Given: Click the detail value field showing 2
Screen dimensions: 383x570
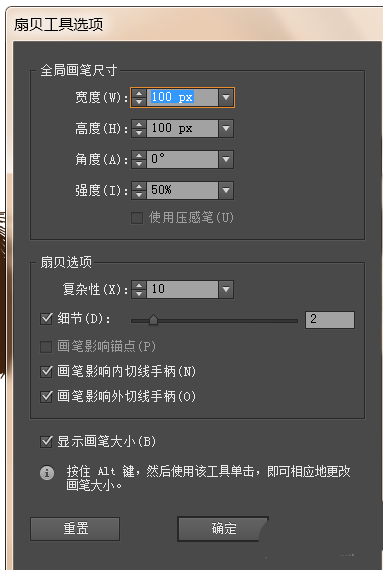Looking at the screenshot, I should pos(330,320).
